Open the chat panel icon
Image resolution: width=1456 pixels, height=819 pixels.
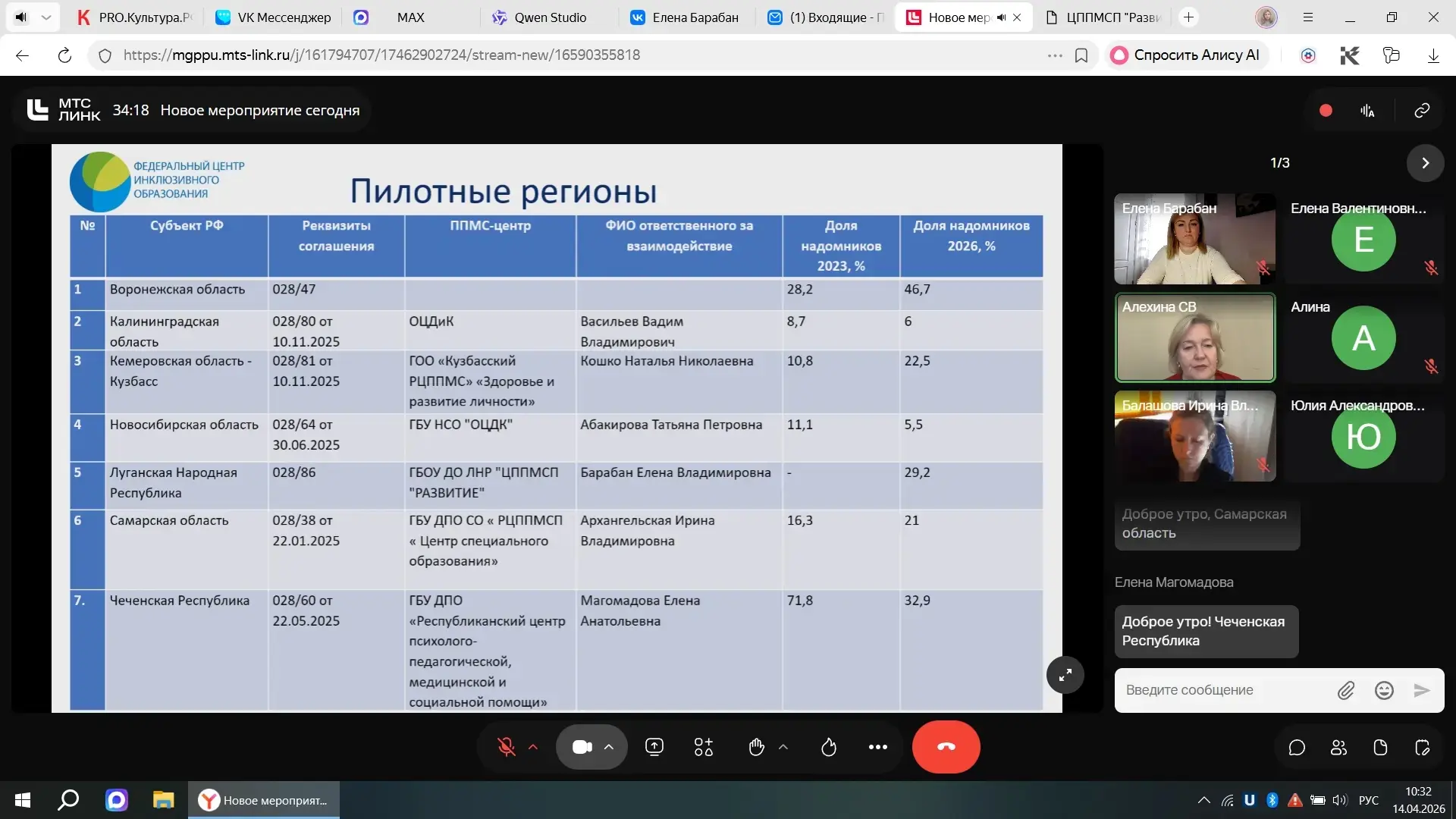pos(1297,748)
